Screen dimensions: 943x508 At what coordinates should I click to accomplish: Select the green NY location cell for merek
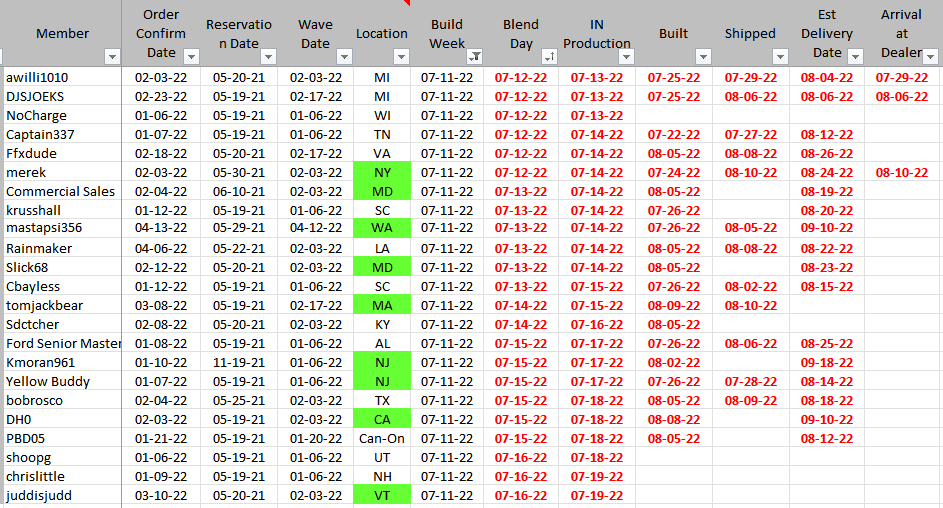click(382, 173)
